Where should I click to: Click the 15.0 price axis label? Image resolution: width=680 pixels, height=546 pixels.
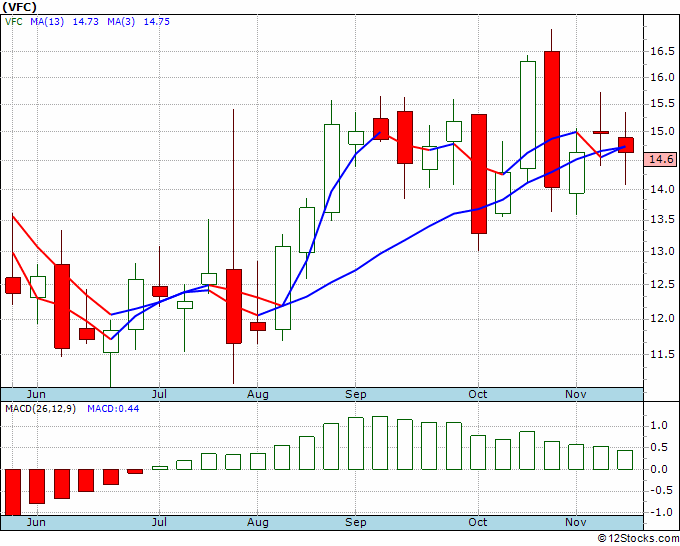(x=662, y=131)
